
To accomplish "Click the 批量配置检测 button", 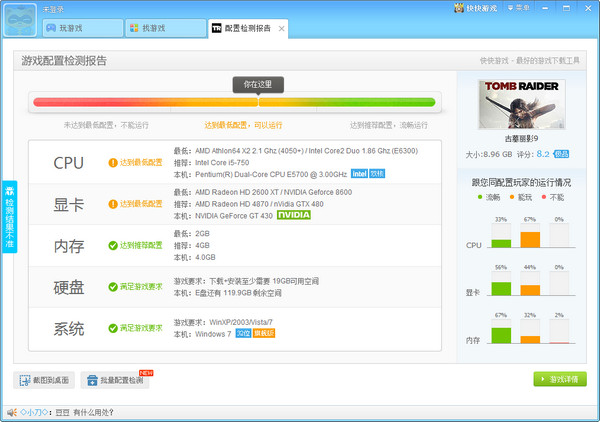I will point(115,380).
